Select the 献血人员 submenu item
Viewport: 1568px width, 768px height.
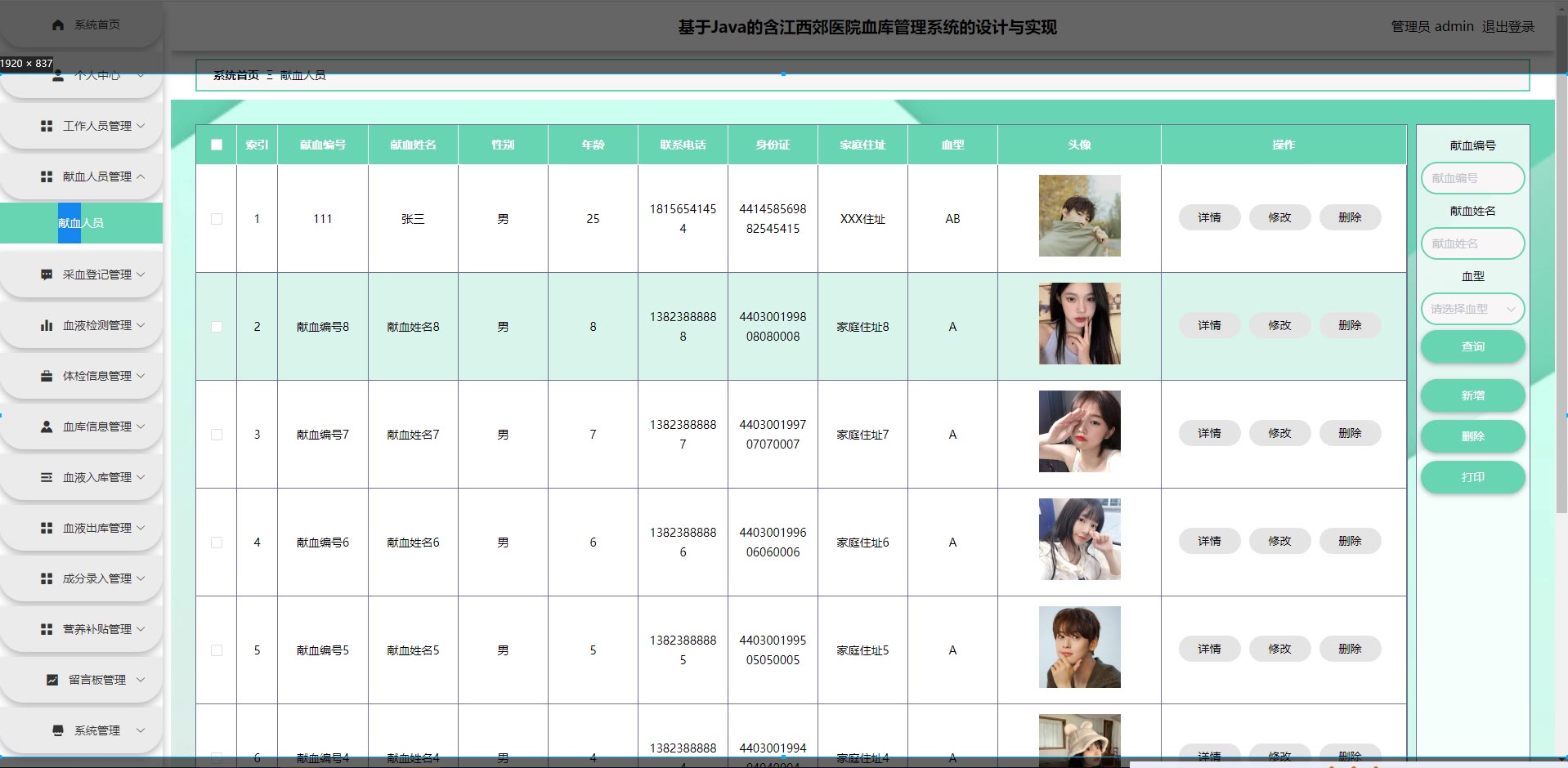click(81, 223)
